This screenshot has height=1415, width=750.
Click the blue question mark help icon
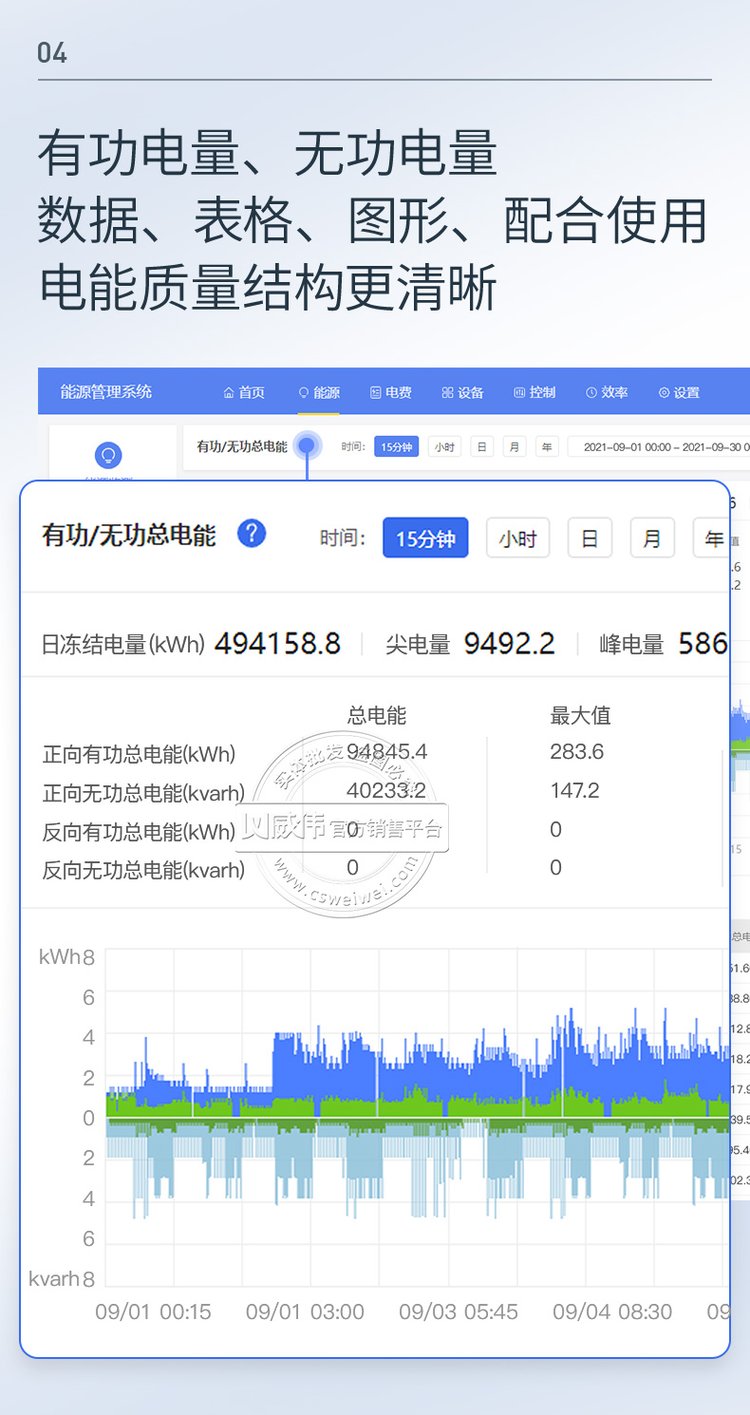pos(251,534)
